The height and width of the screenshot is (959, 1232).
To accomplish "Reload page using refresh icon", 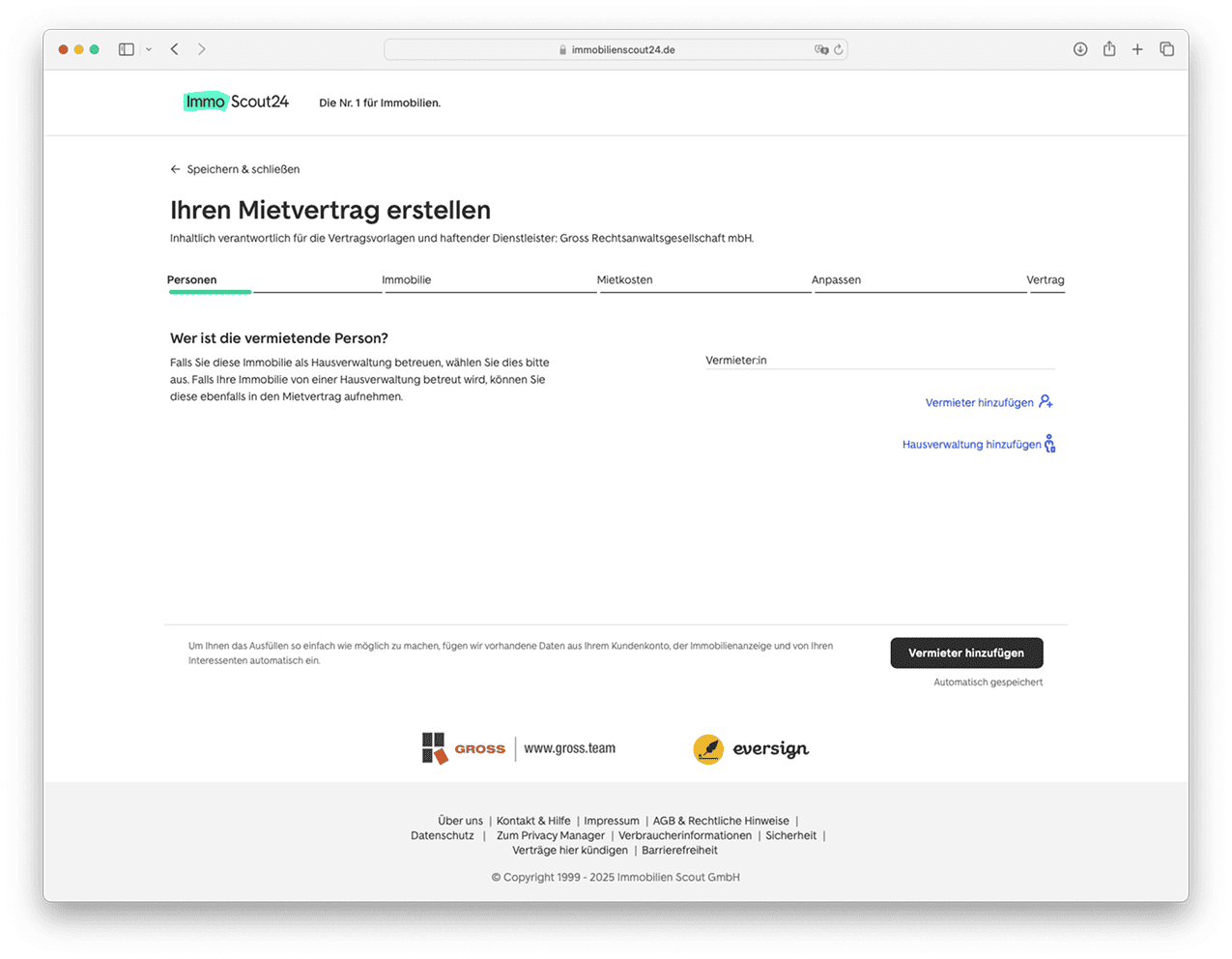I will [839, 49].
